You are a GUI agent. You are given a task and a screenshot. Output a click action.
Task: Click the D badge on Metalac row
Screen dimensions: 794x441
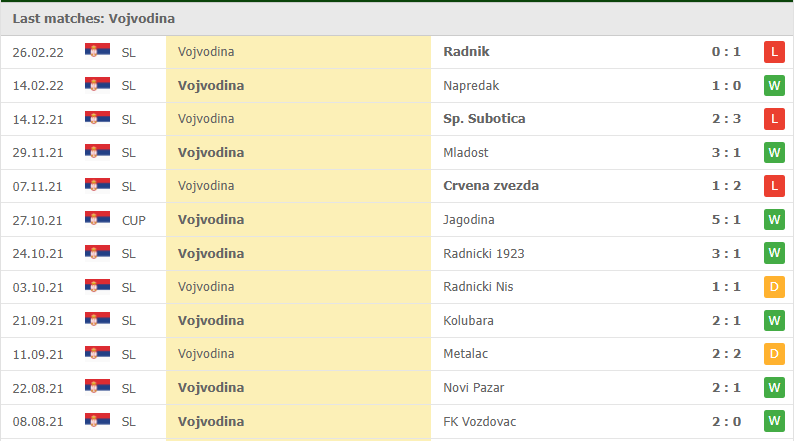pyautogui.click(x=774, y=354)
